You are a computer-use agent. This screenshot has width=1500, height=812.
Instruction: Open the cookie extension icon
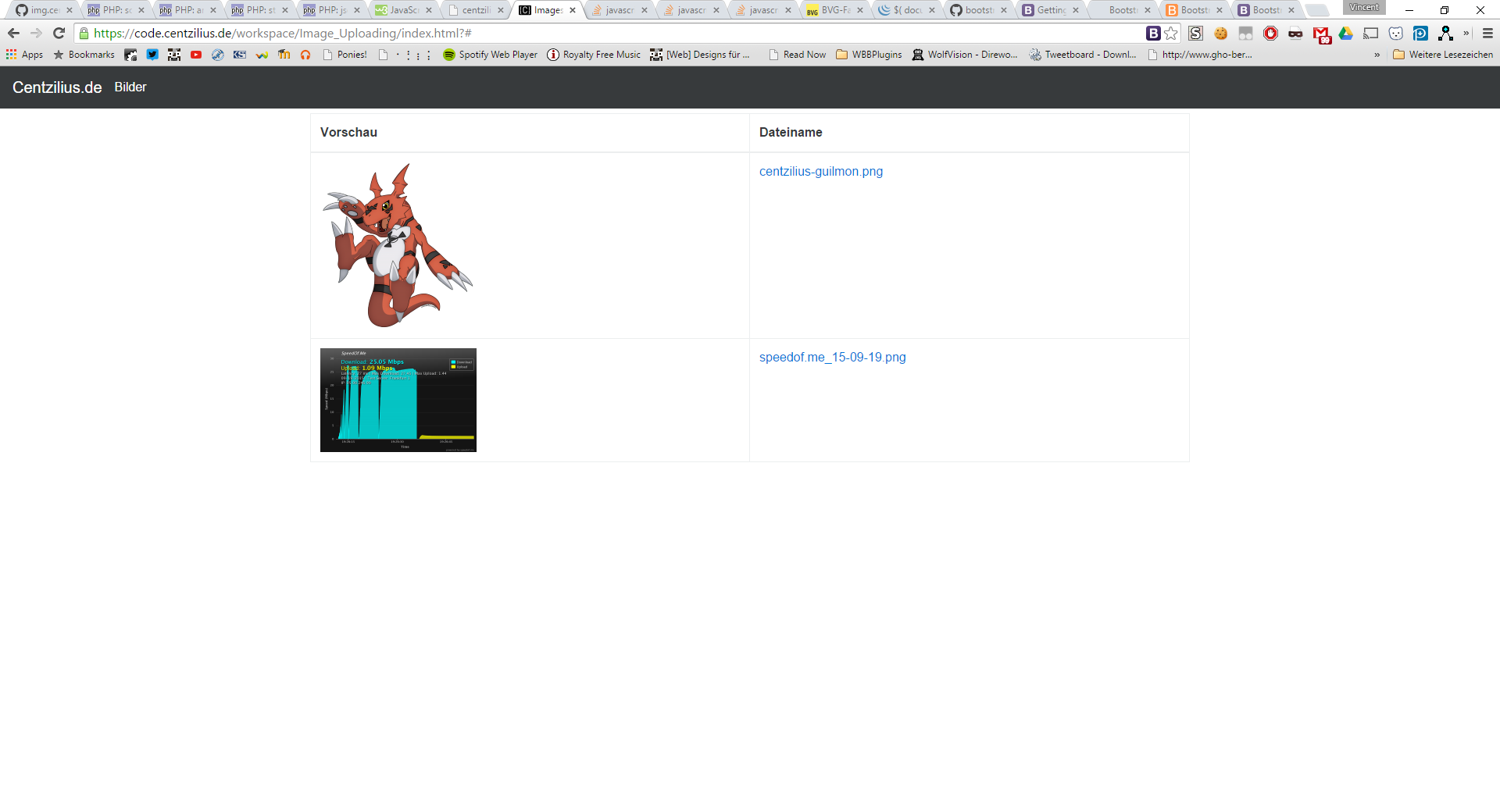(x=1220, y=34)
